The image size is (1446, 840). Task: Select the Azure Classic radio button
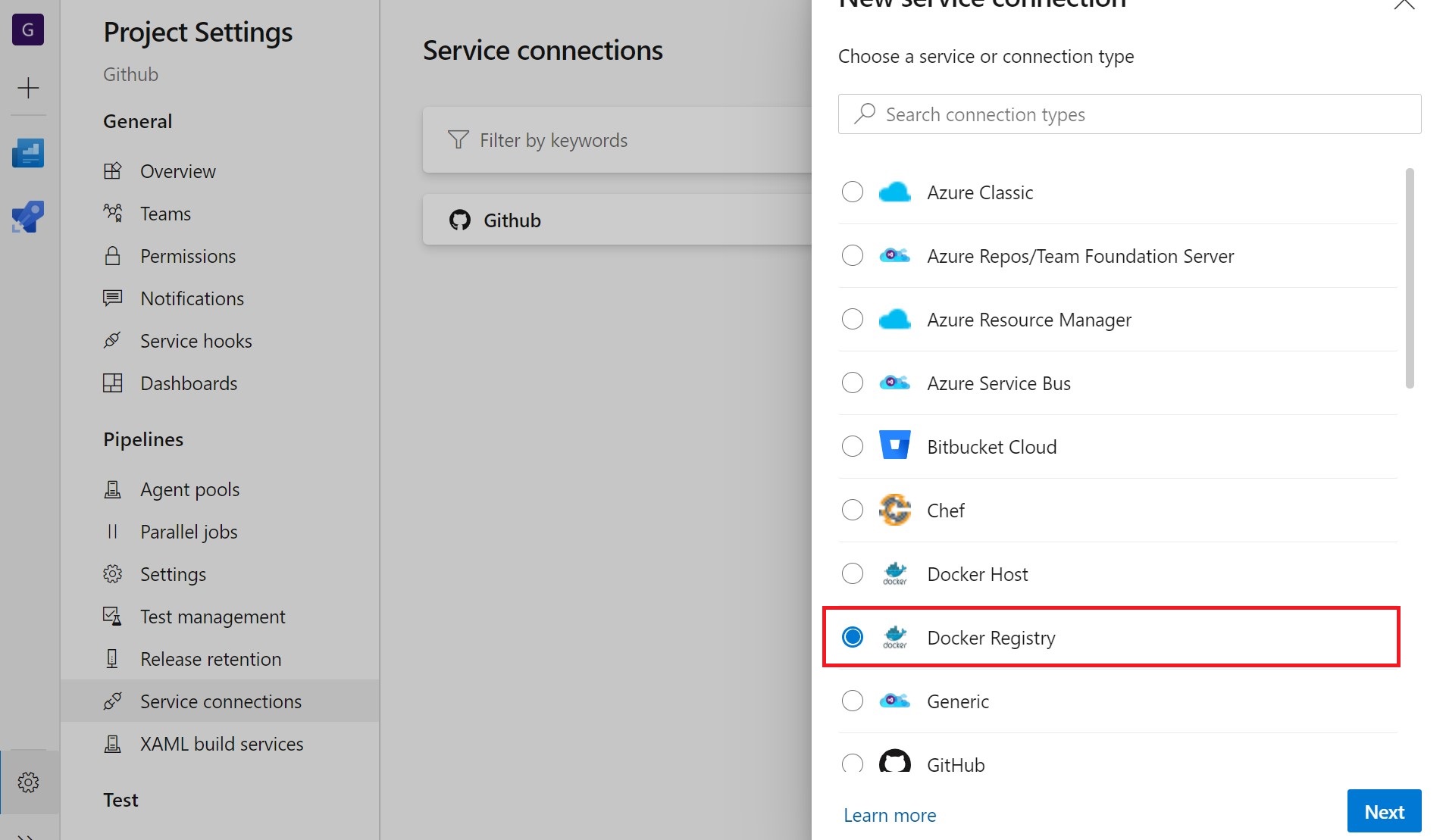pyautogui.click(x=853, y=192)
